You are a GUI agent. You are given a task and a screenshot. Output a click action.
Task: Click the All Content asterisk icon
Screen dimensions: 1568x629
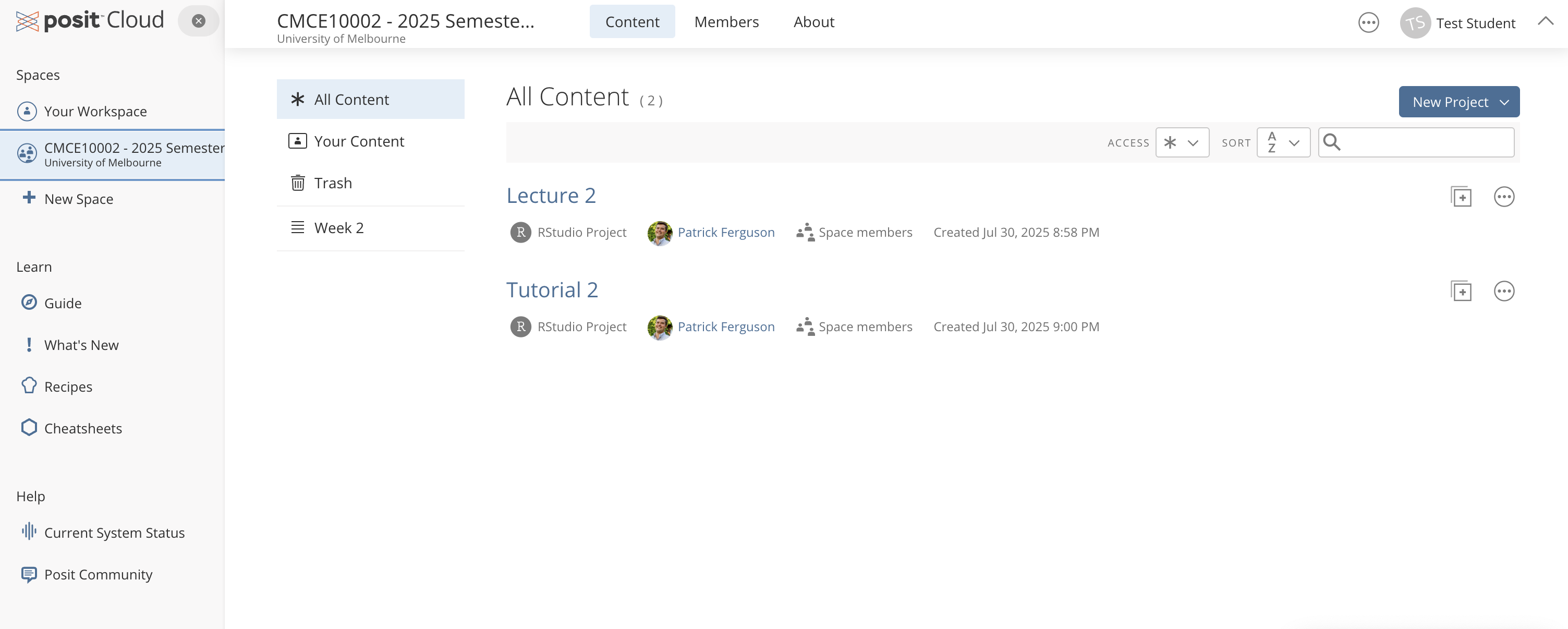point(298,99)
